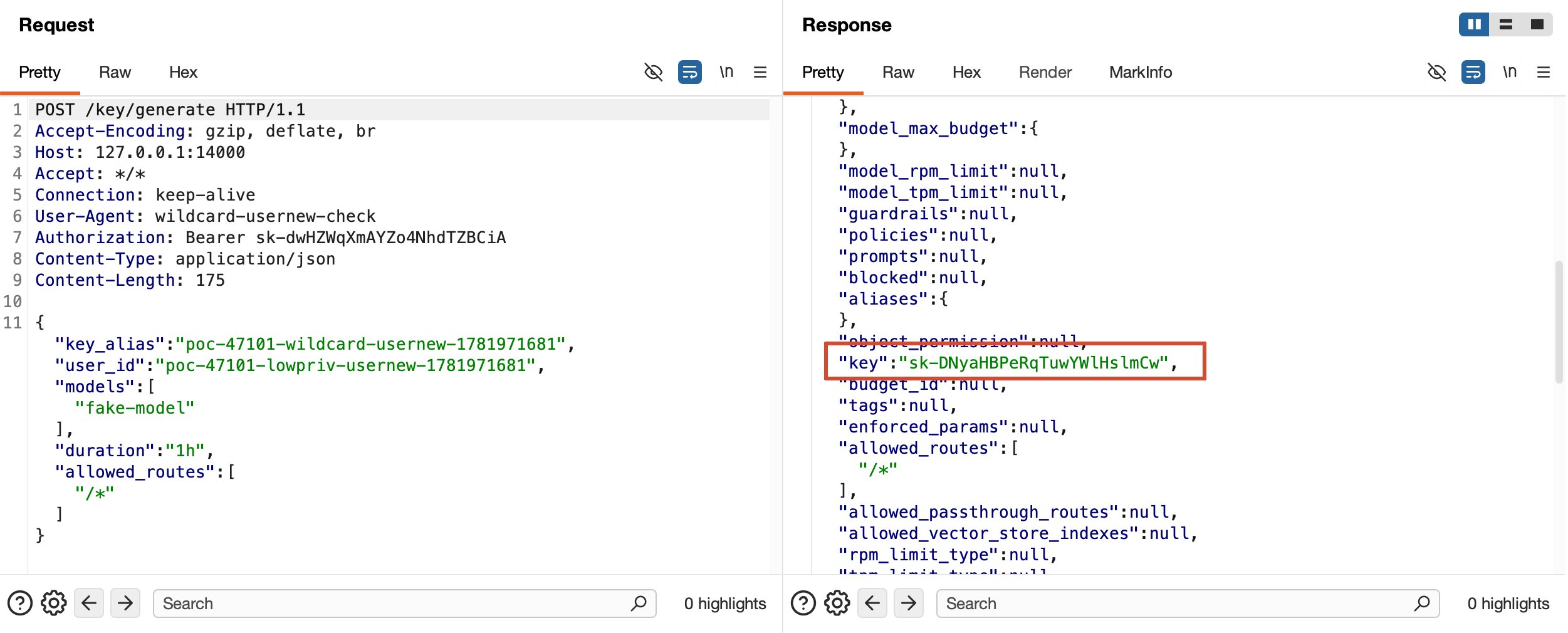
Task: Click the "key_alias" value in request body
Action: 370,344
